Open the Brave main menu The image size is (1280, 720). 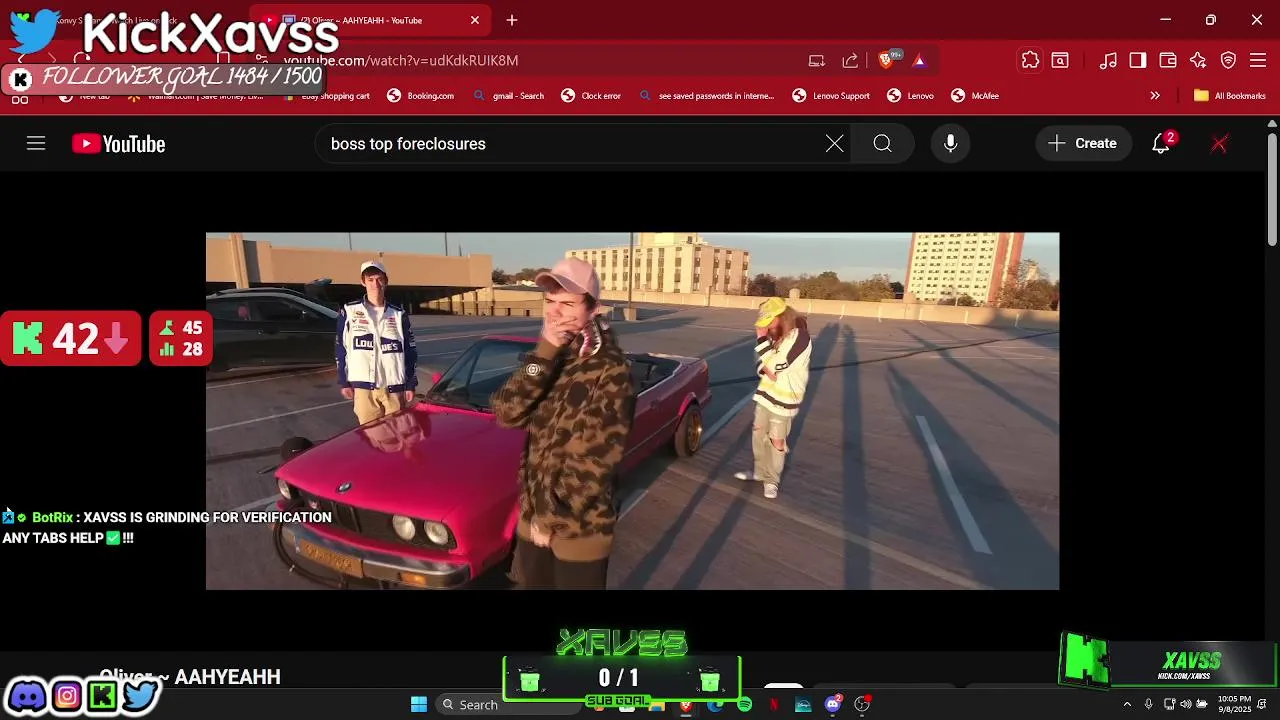click(x=1258, y=60)
